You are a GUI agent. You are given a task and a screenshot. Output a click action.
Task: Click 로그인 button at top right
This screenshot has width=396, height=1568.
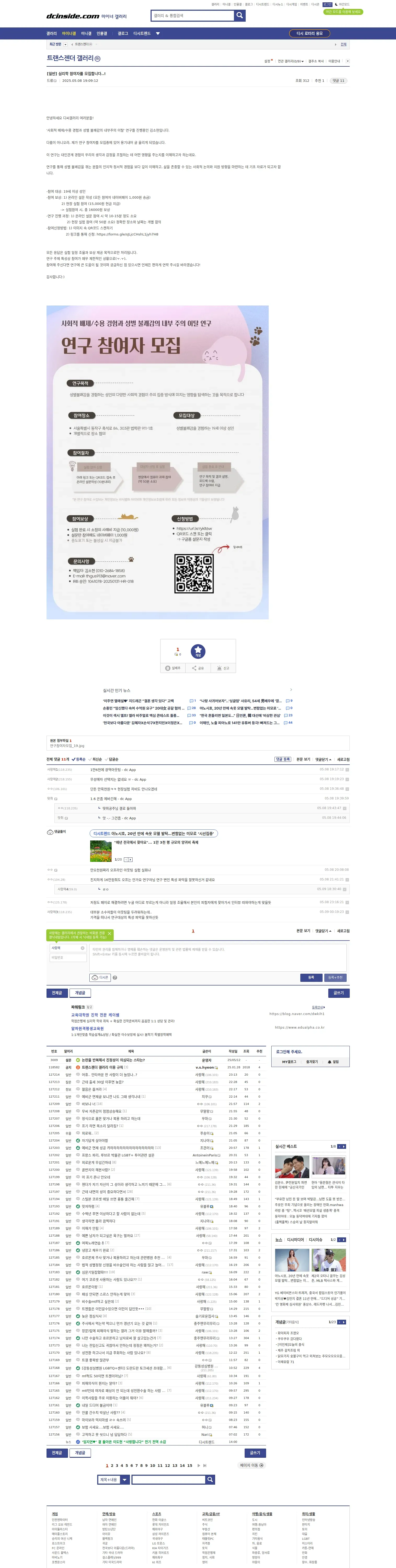pyautogui.click(x=327, y=4)
